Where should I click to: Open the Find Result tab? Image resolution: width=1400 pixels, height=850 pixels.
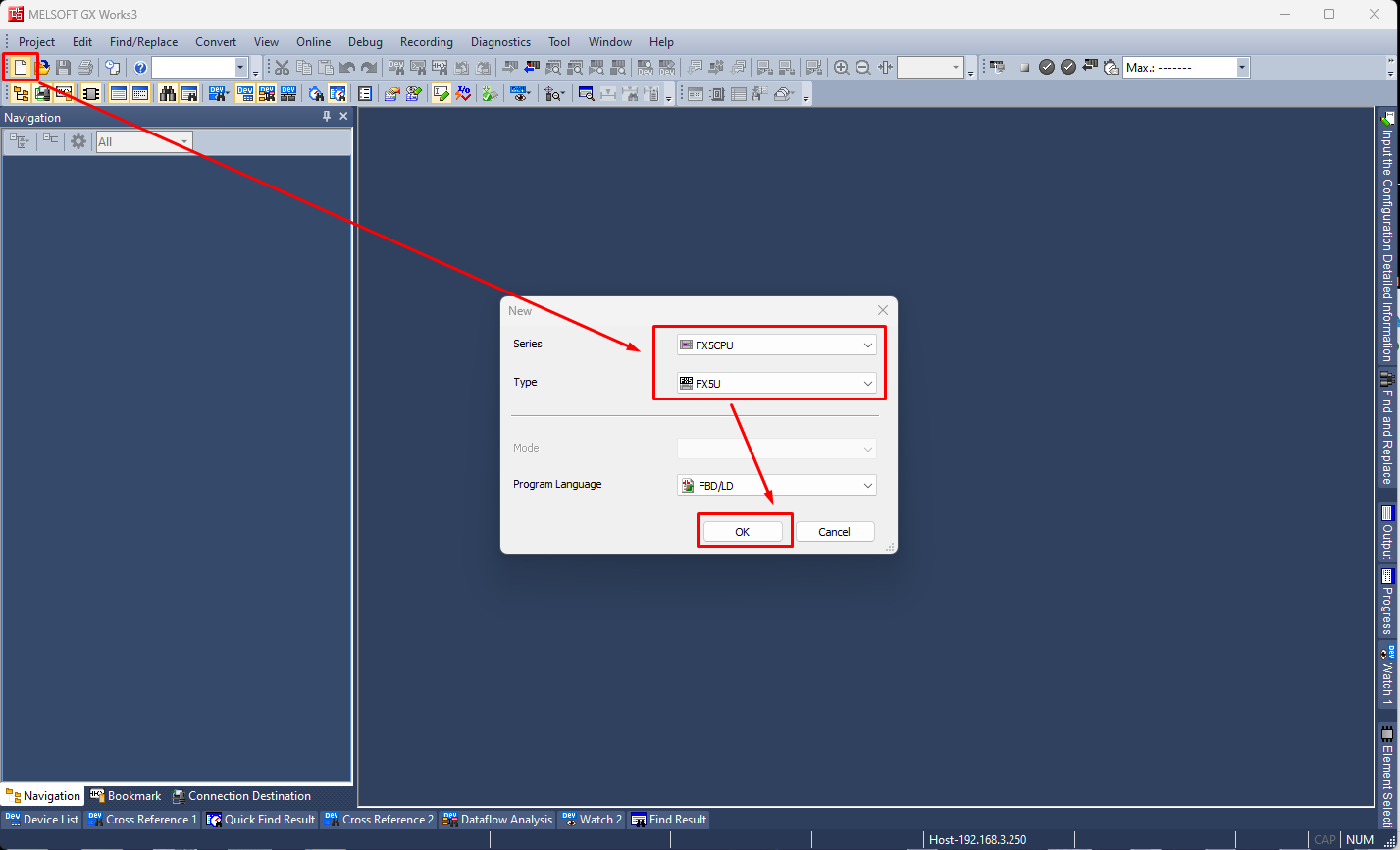click(668, 820)
